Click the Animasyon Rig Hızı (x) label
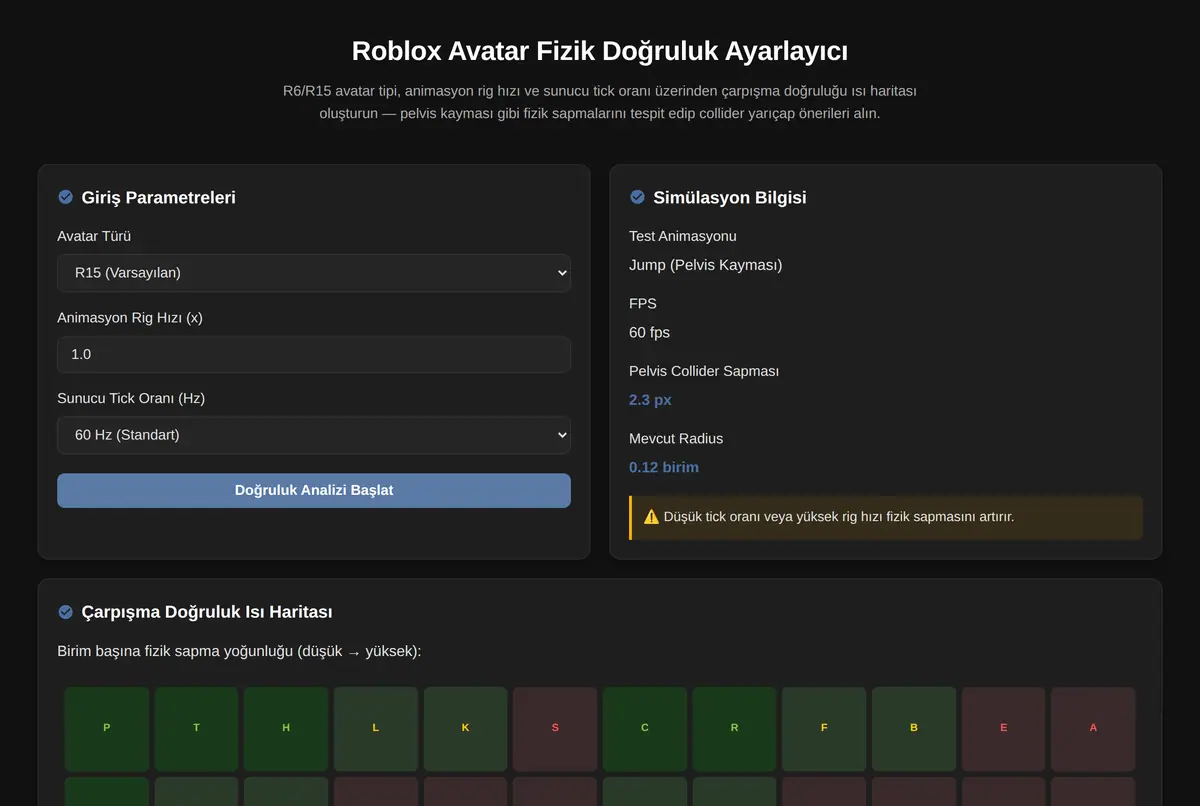The image size is (1200, 806). [130, 317]
